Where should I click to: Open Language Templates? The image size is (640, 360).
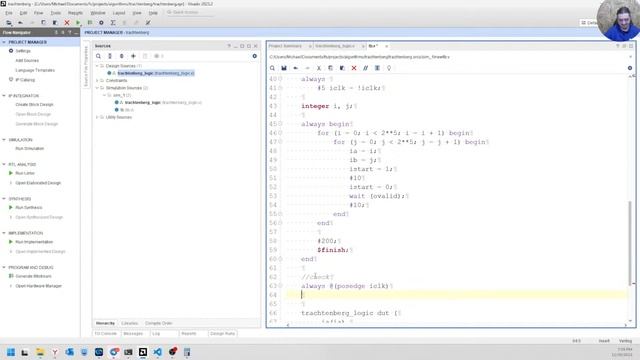pyautogui.click(x=35, y=70)
